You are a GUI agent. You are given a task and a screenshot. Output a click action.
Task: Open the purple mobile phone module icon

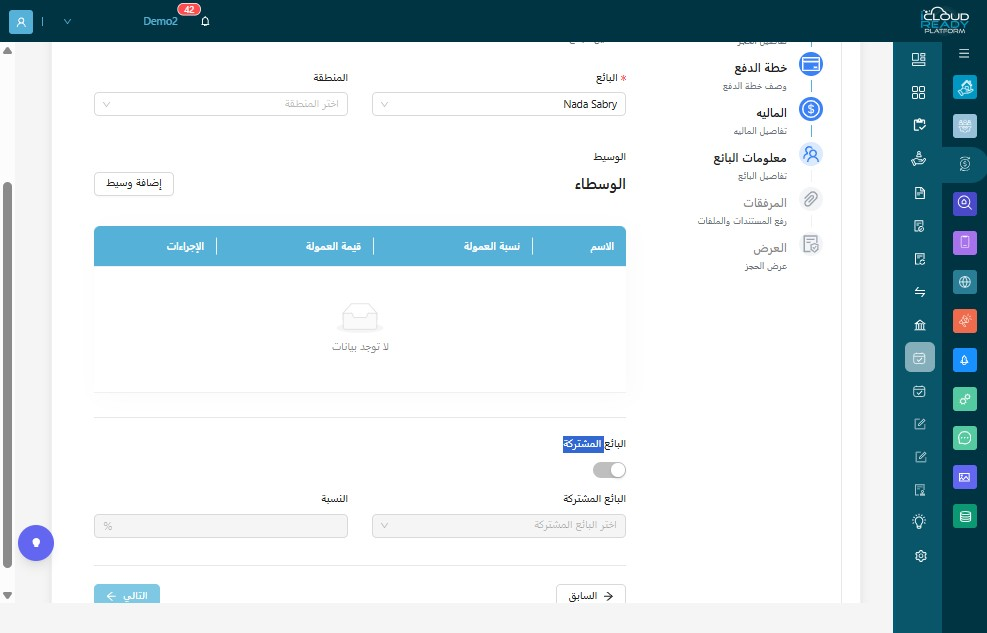click(964, 242)
